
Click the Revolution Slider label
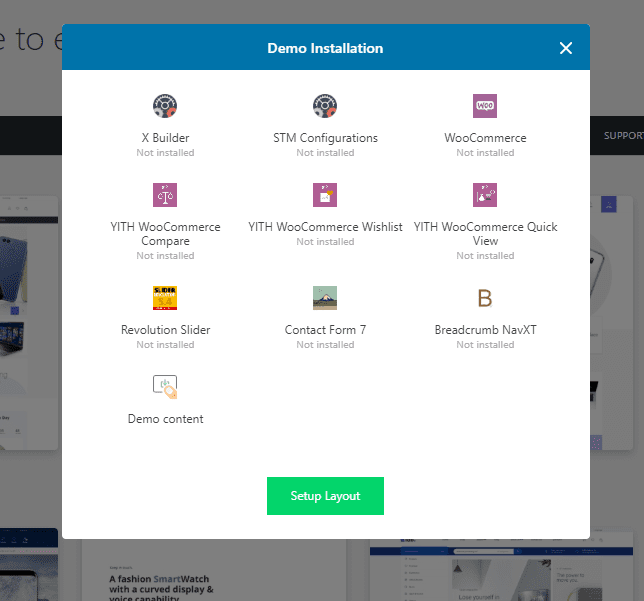click(x=165, y=330)
